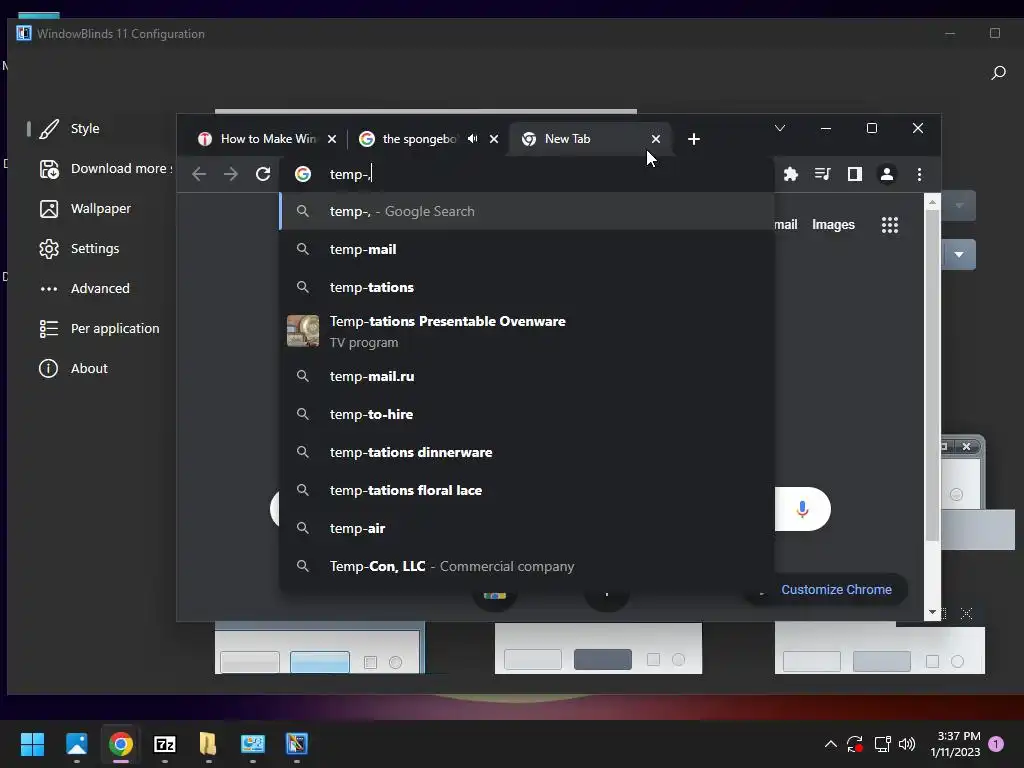This screenshot has width=1024, height=768.
Task: Select Temp-tations Presentable Ovenware TV program suggestion
Action: 527,331
